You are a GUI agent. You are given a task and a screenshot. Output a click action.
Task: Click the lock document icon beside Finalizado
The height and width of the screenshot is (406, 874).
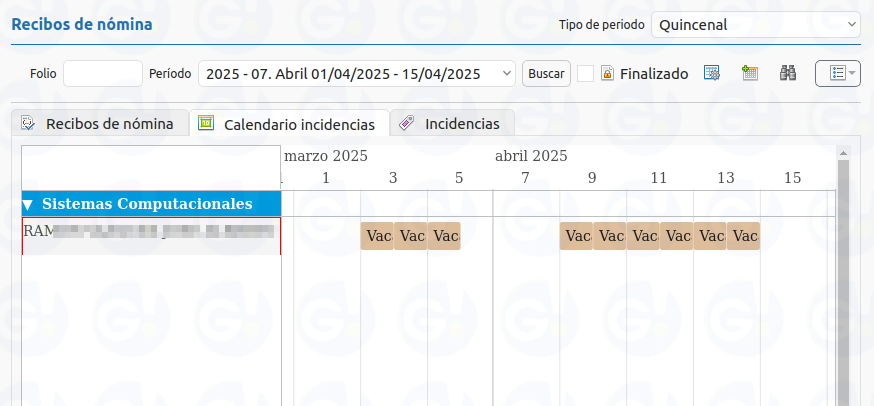pos(608,74)
